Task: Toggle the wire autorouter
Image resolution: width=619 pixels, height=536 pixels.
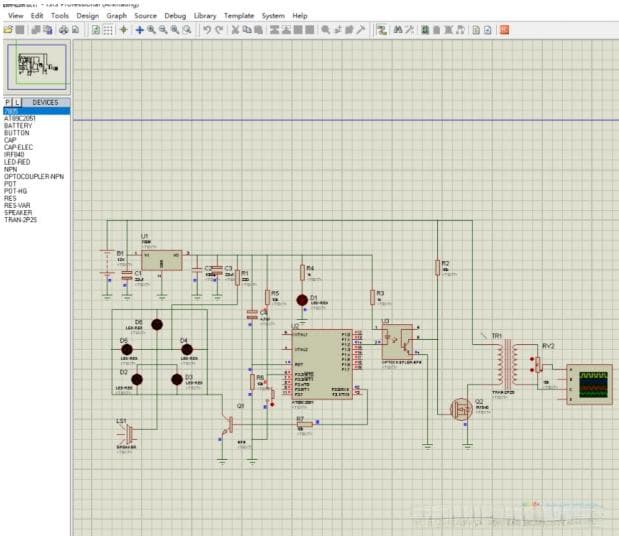Action: point(381,30)
